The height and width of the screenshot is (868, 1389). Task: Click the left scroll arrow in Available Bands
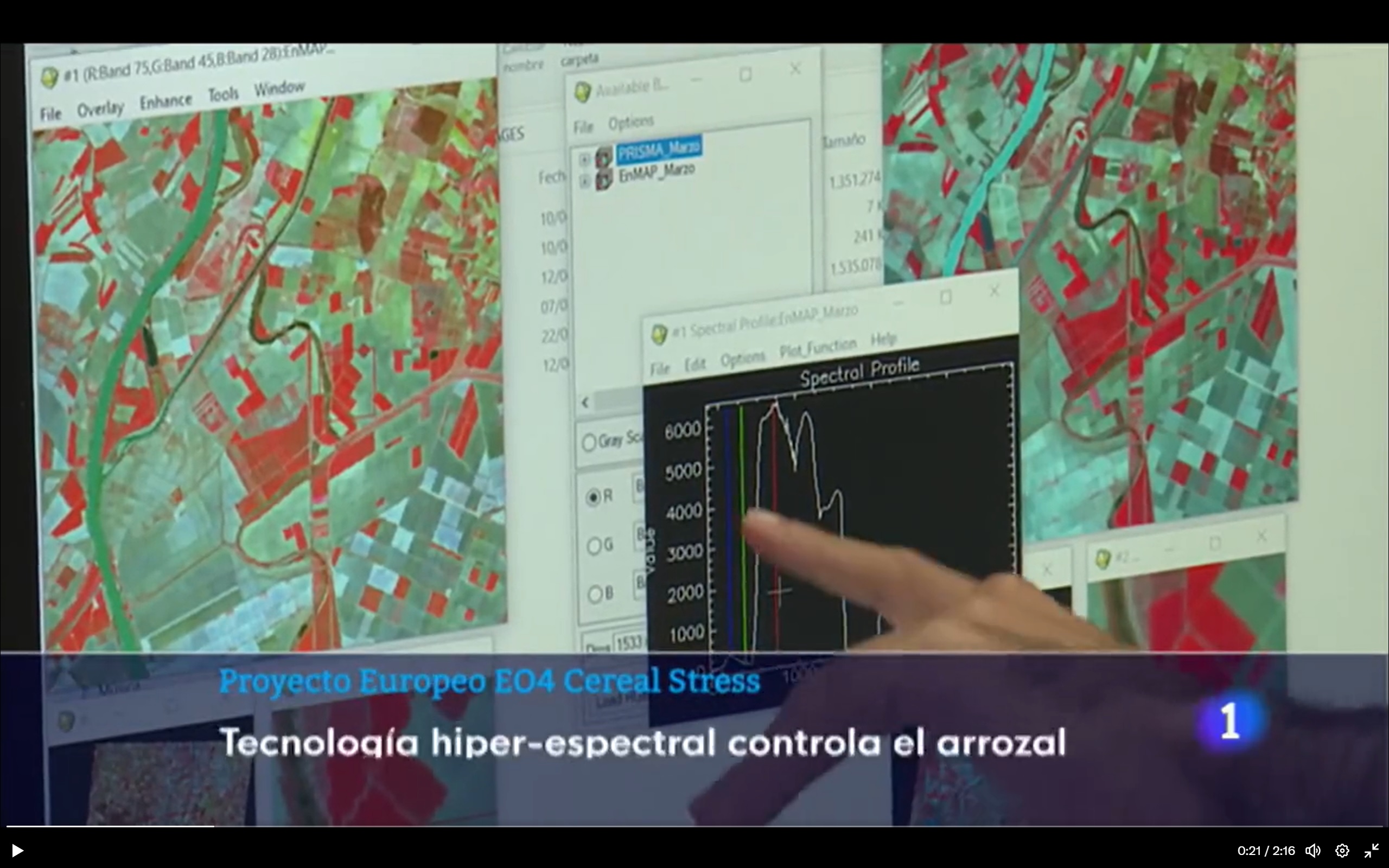point(585,403)
